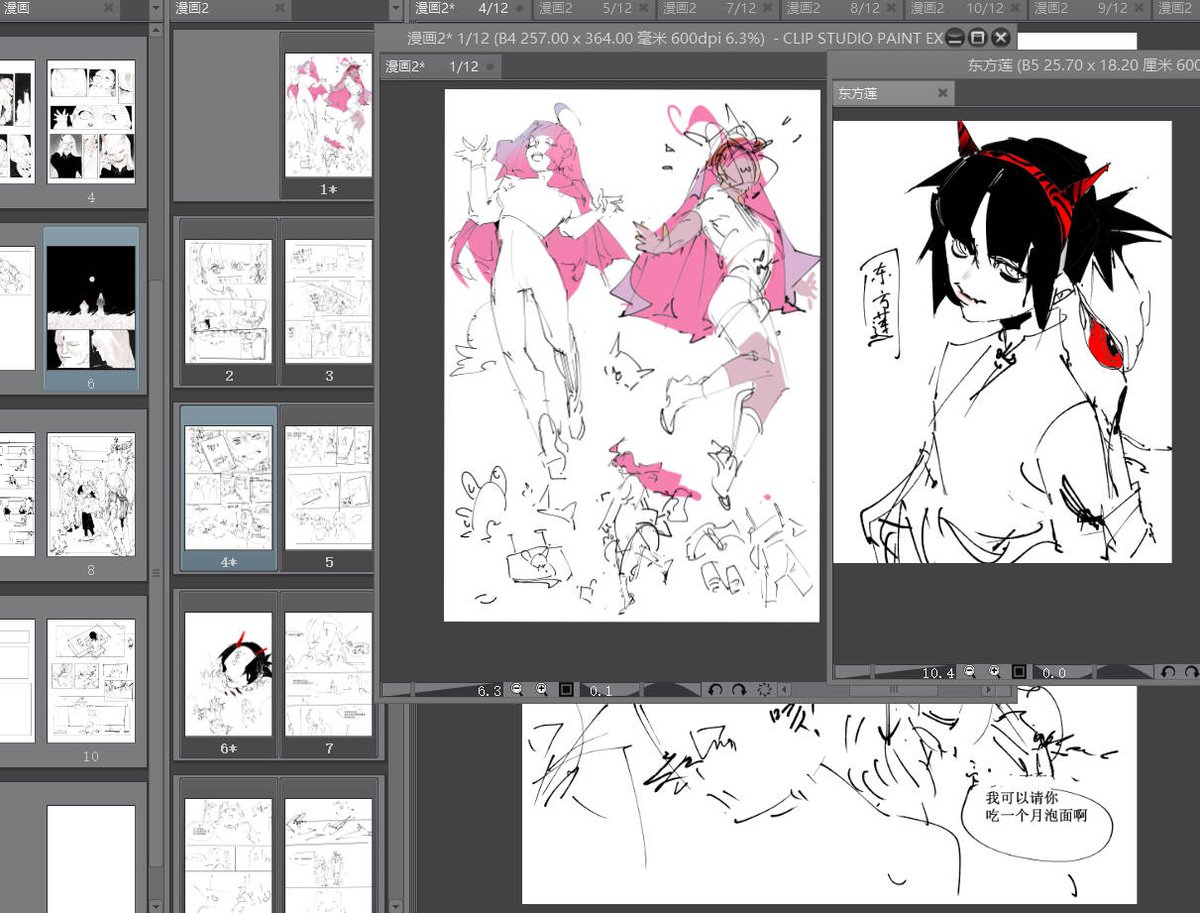Screen dimensions: 1200x913
Task: Zoom out in the 东方莲 window
Action: point(970,672)
